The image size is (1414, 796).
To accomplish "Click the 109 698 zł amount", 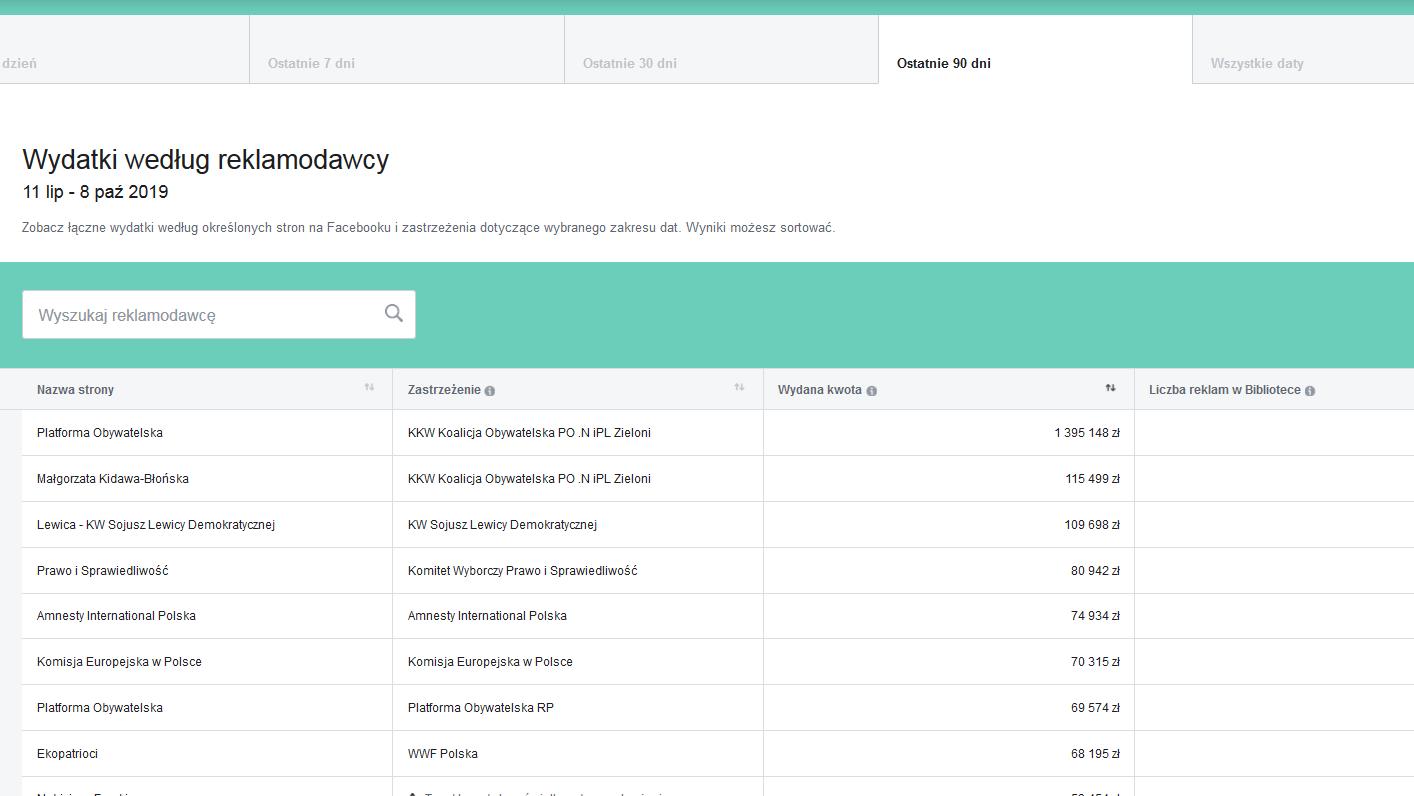I will point(1092,525).
